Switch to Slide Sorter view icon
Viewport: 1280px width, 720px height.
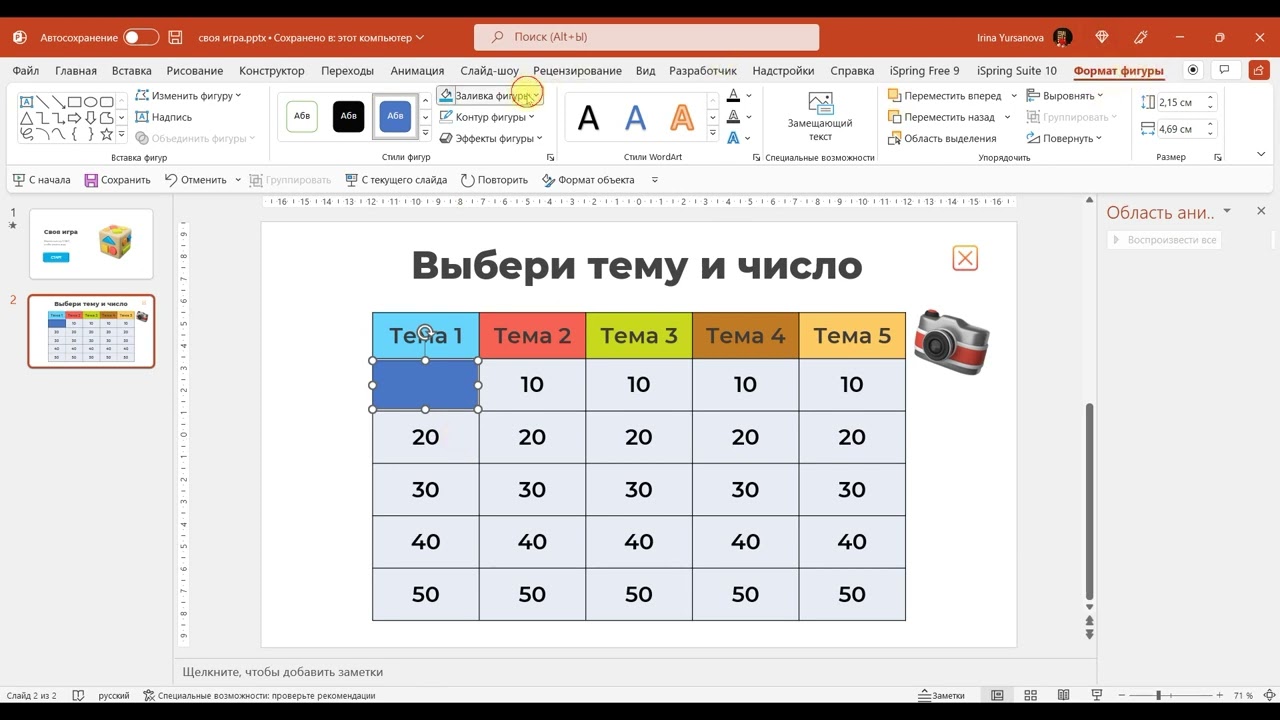point(1030,695)
